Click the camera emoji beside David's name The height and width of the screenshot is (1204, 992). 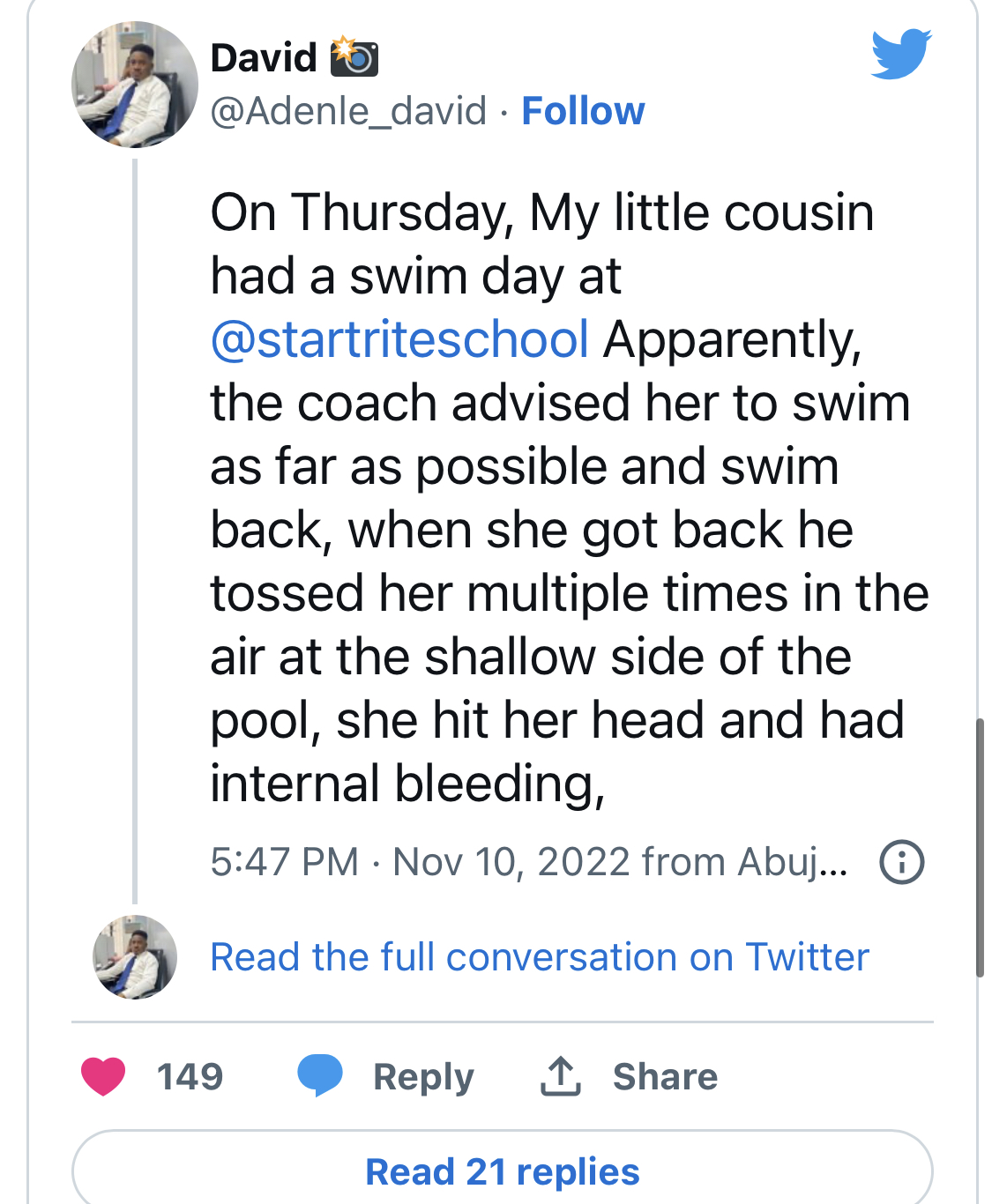(x=354, y=57)
